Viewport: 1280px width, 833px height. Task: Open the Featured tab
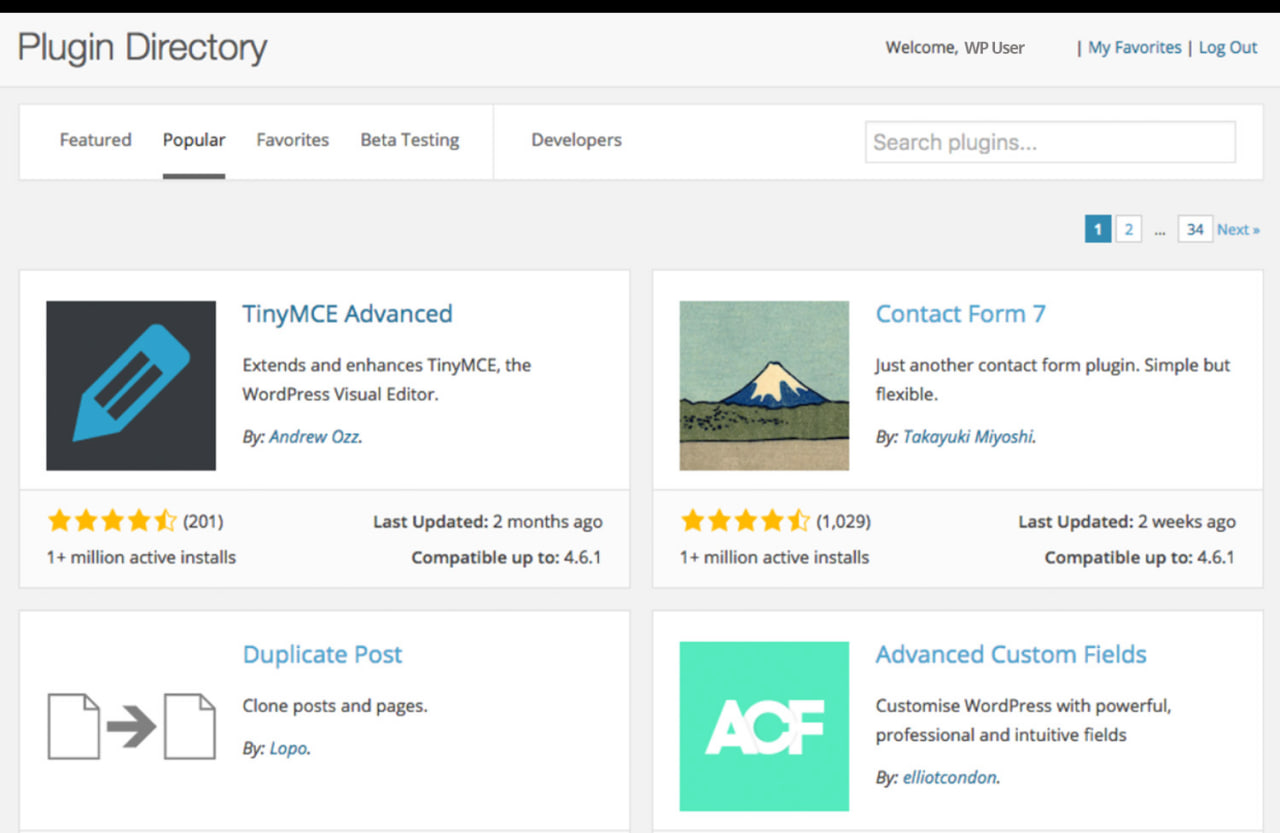pyautogui.click(x=95, y=140)
